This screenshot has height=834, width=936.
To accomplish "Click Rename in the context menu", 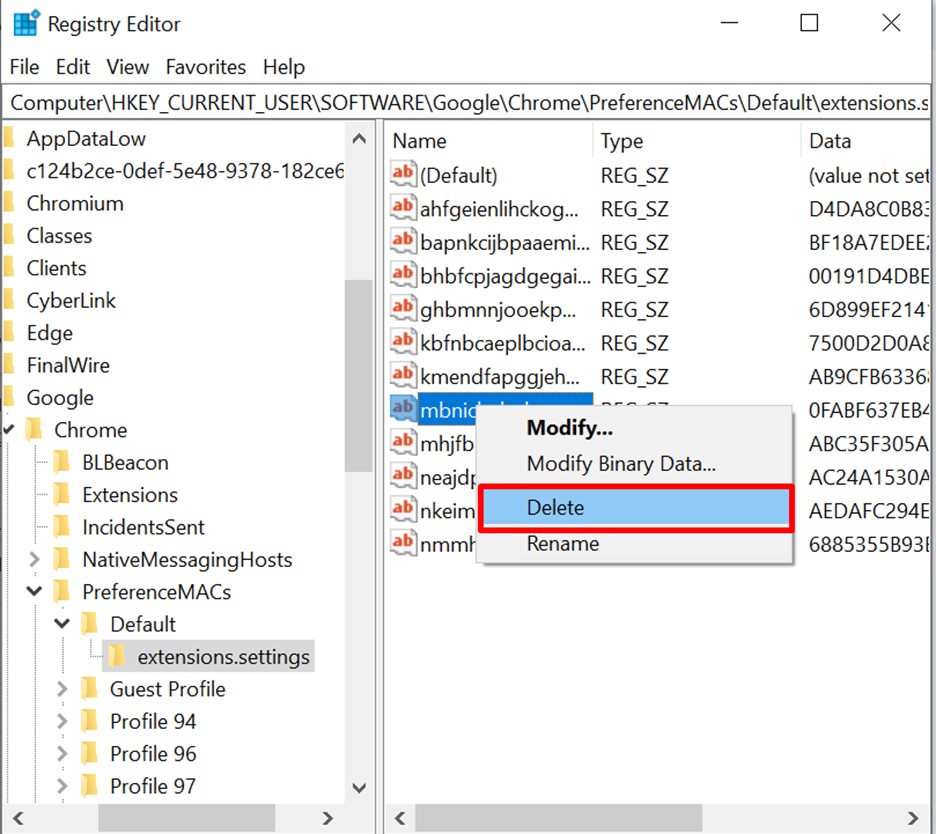I will (562, 544).
